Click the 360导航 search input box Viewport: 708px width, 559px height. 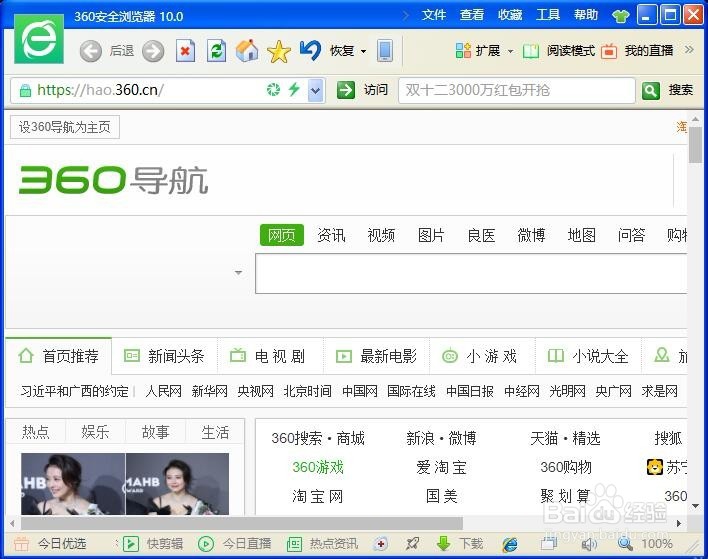point(471,274)
